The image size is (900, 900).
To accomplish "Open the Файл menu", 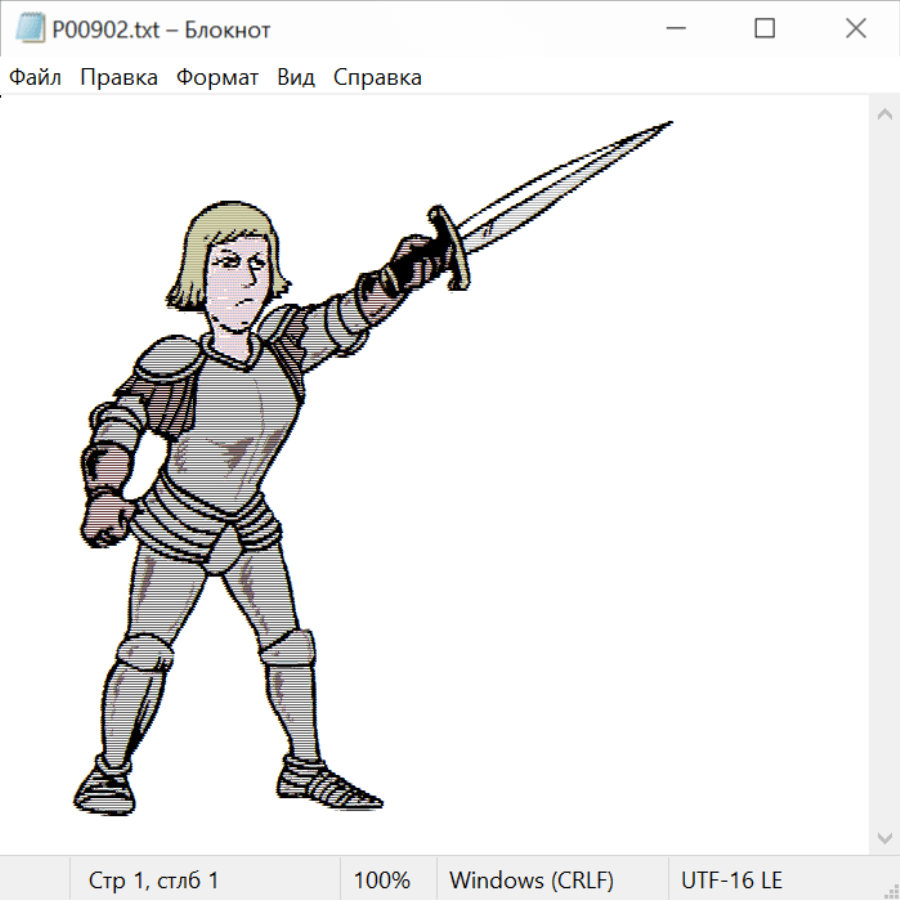I will tap(35, 78).
